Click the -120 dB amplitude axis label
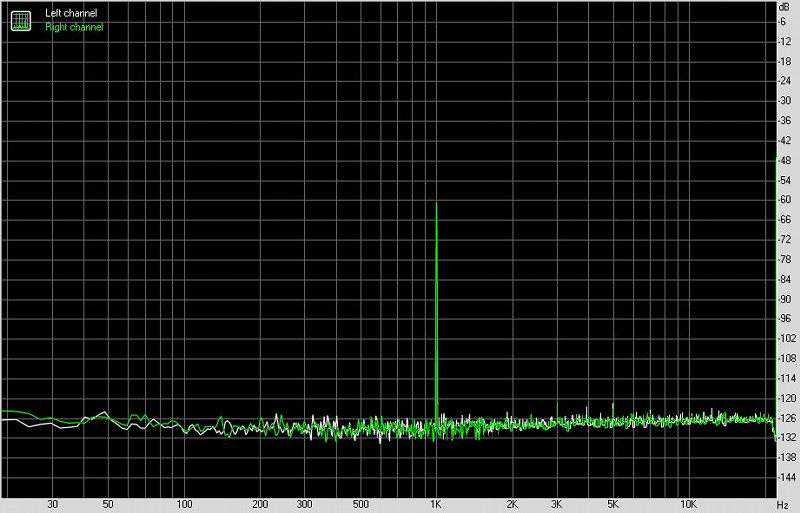Image resolution: width=800 pixels, height=513 pixels. [786, 398]
